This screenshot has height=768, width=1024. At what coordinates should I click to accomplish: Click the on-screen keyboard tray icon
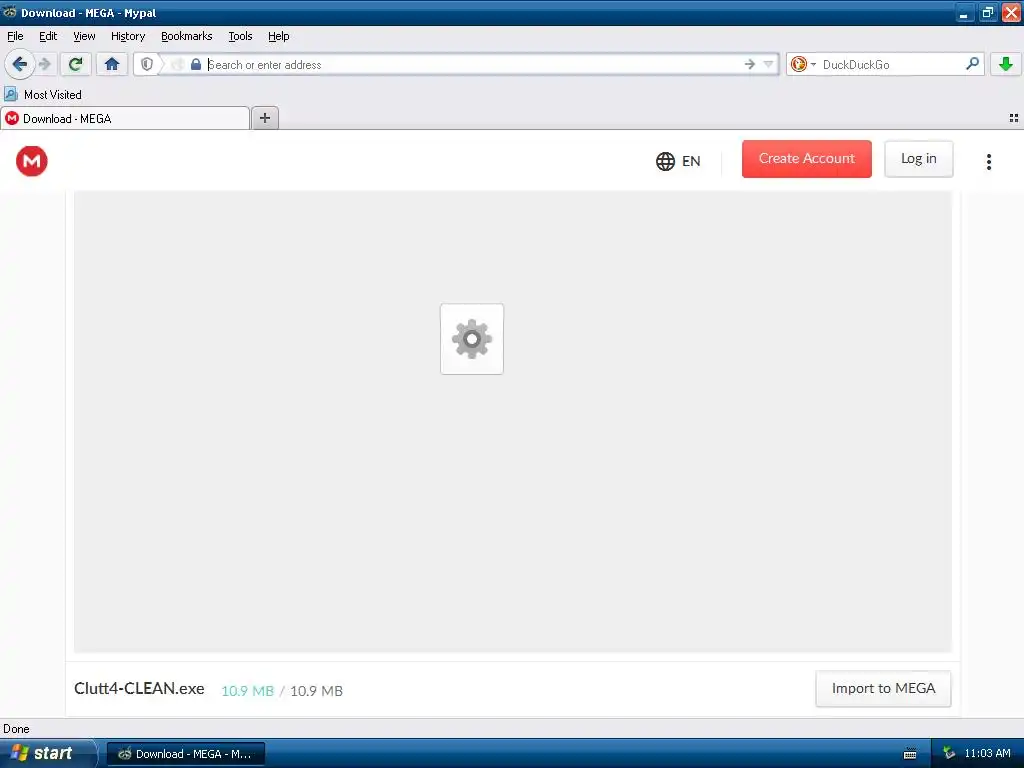point(910,754)
